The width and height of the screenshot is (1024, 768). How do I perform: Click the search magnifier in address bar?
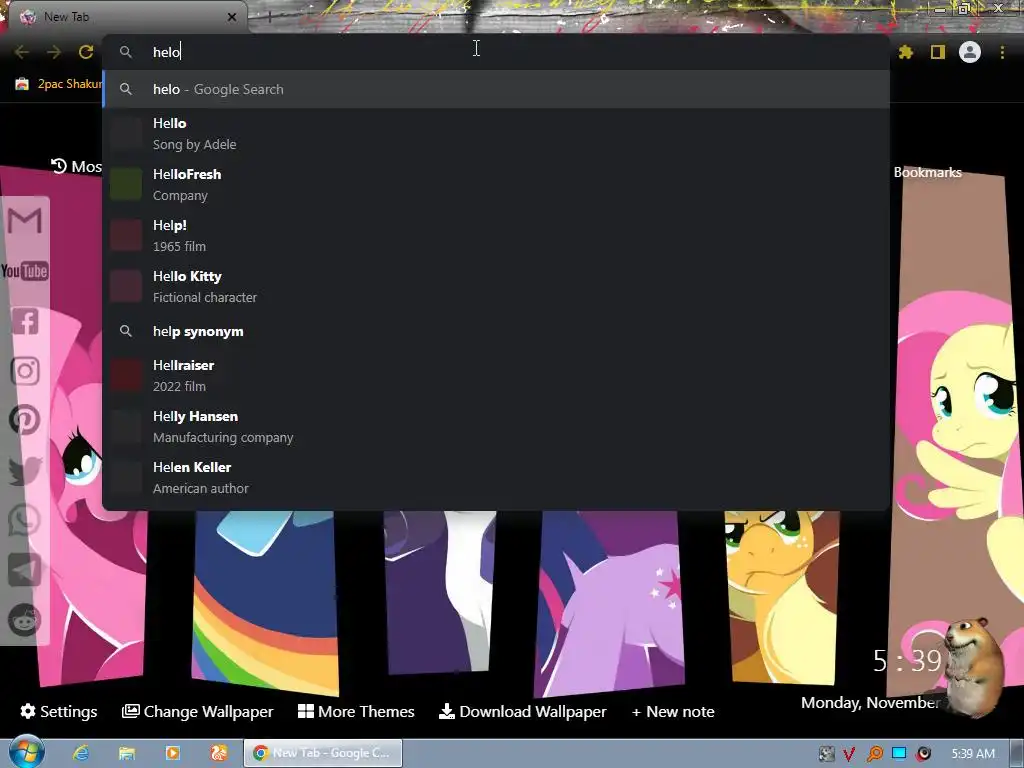[x=125, y=52]
